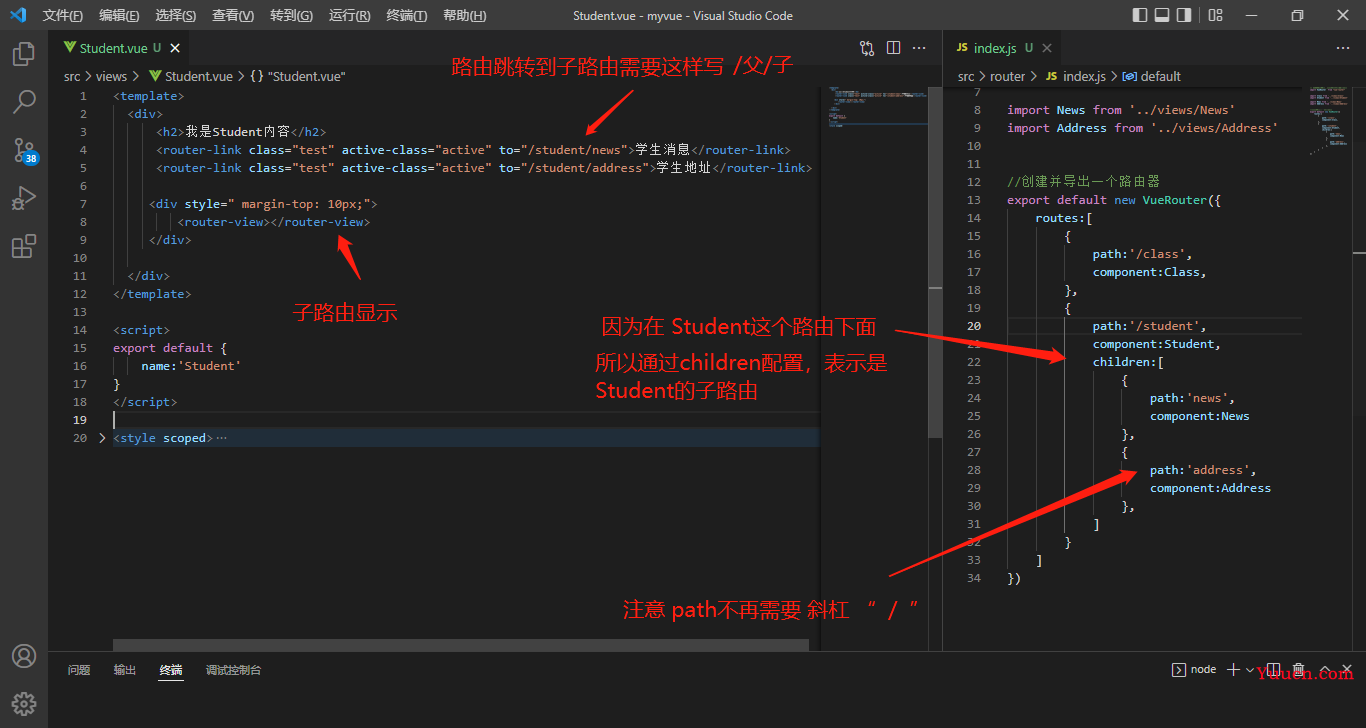
Task: Click 'Student.vue' file in left breadcrumb
Action: (190, 76)
